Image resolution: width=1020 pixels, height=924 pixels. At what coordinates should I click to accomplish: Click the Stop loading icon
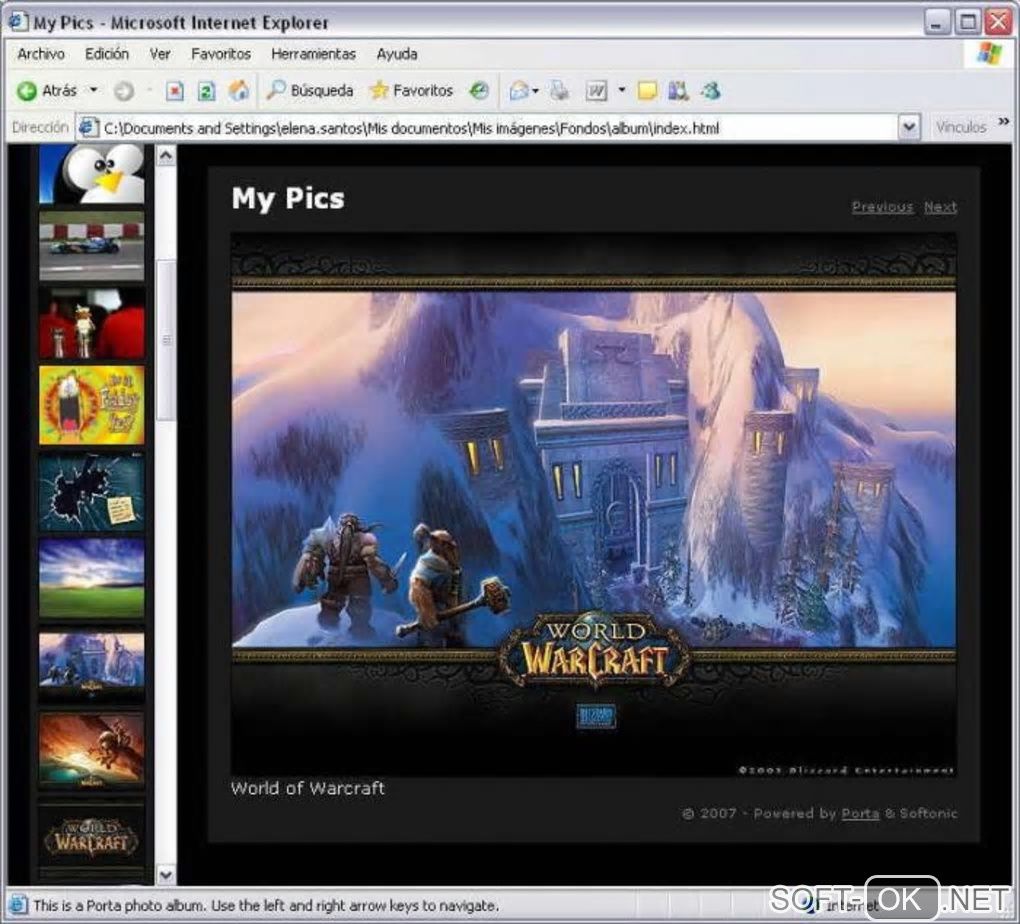tap(175, 91)
